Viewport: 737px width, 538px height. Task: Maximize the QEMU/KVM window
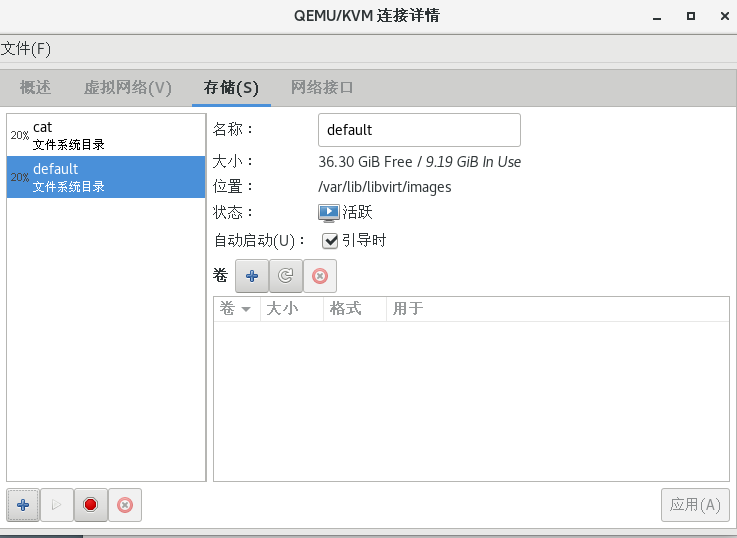[x=691, y=16]
